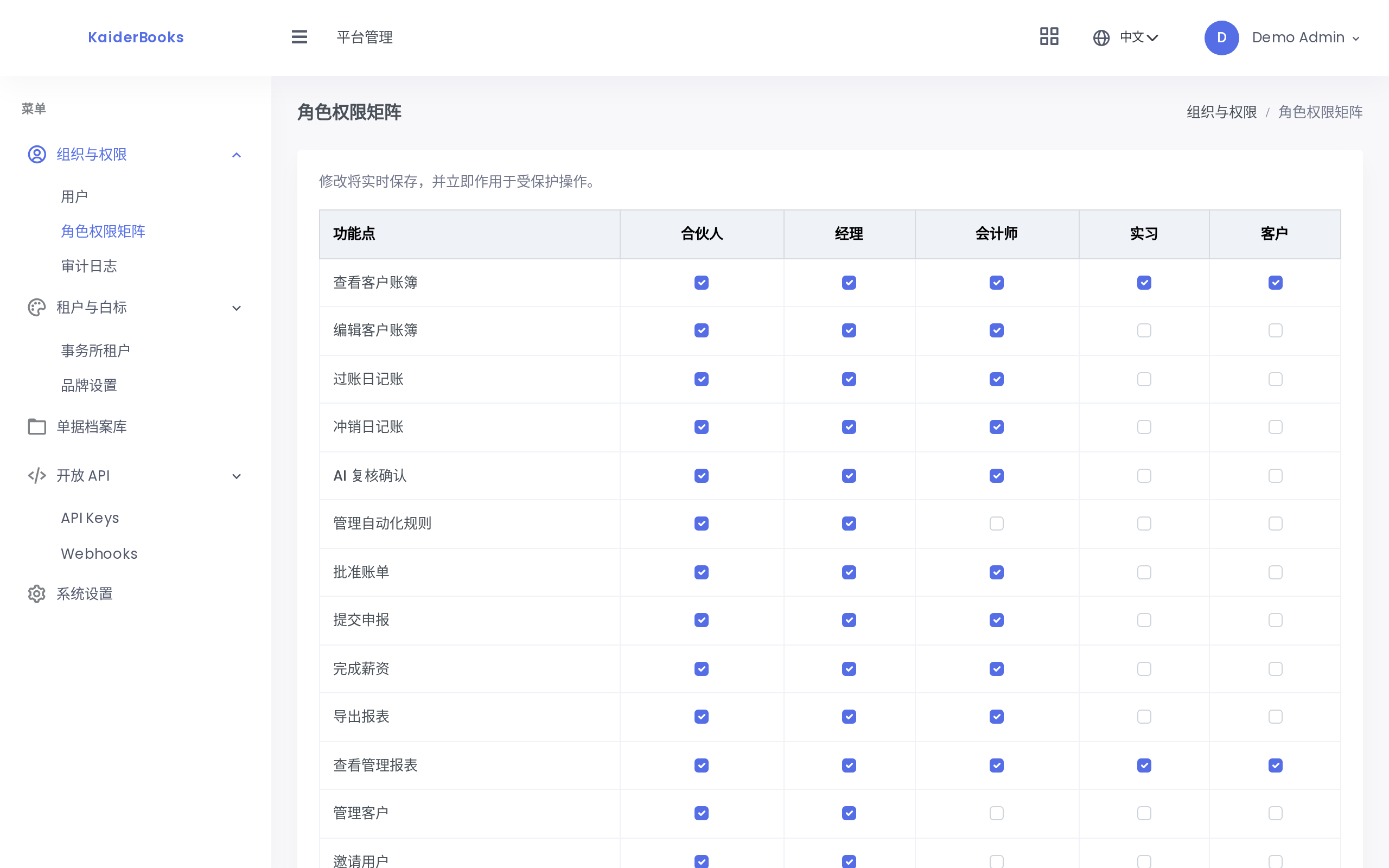Enable 编辑客户账簿 for 客户
This screenshot has width=1389, height=868.
pos(1276,331)
